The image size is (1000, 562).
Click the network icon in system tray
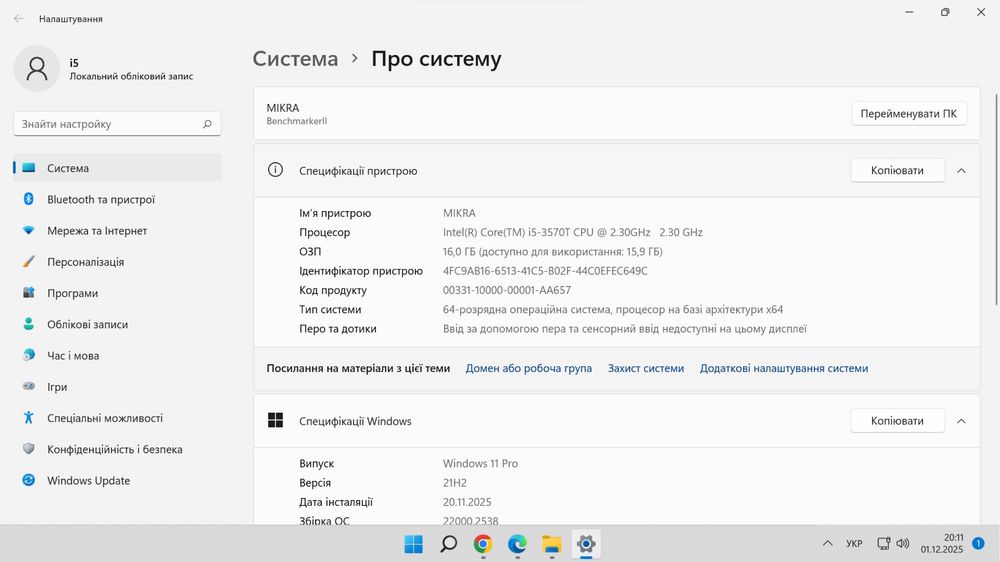(x=883, y=544)
